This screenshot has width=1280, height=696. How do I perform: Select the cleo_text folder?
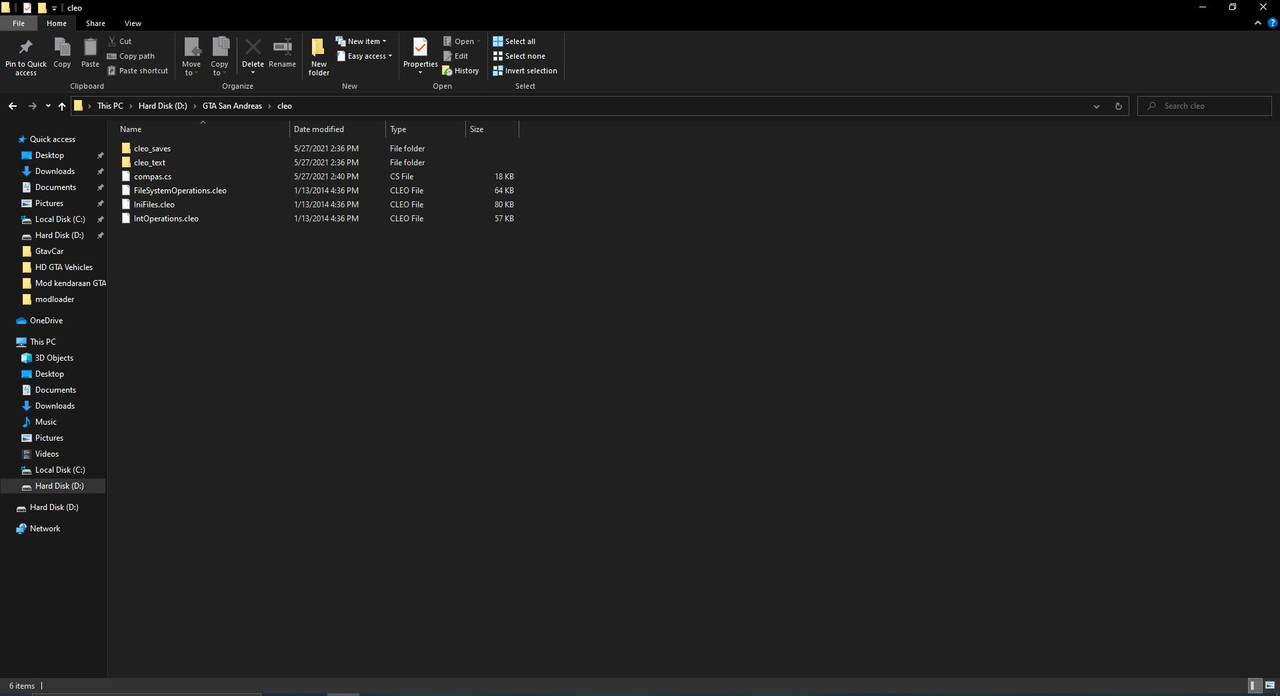tap(150, 162)
